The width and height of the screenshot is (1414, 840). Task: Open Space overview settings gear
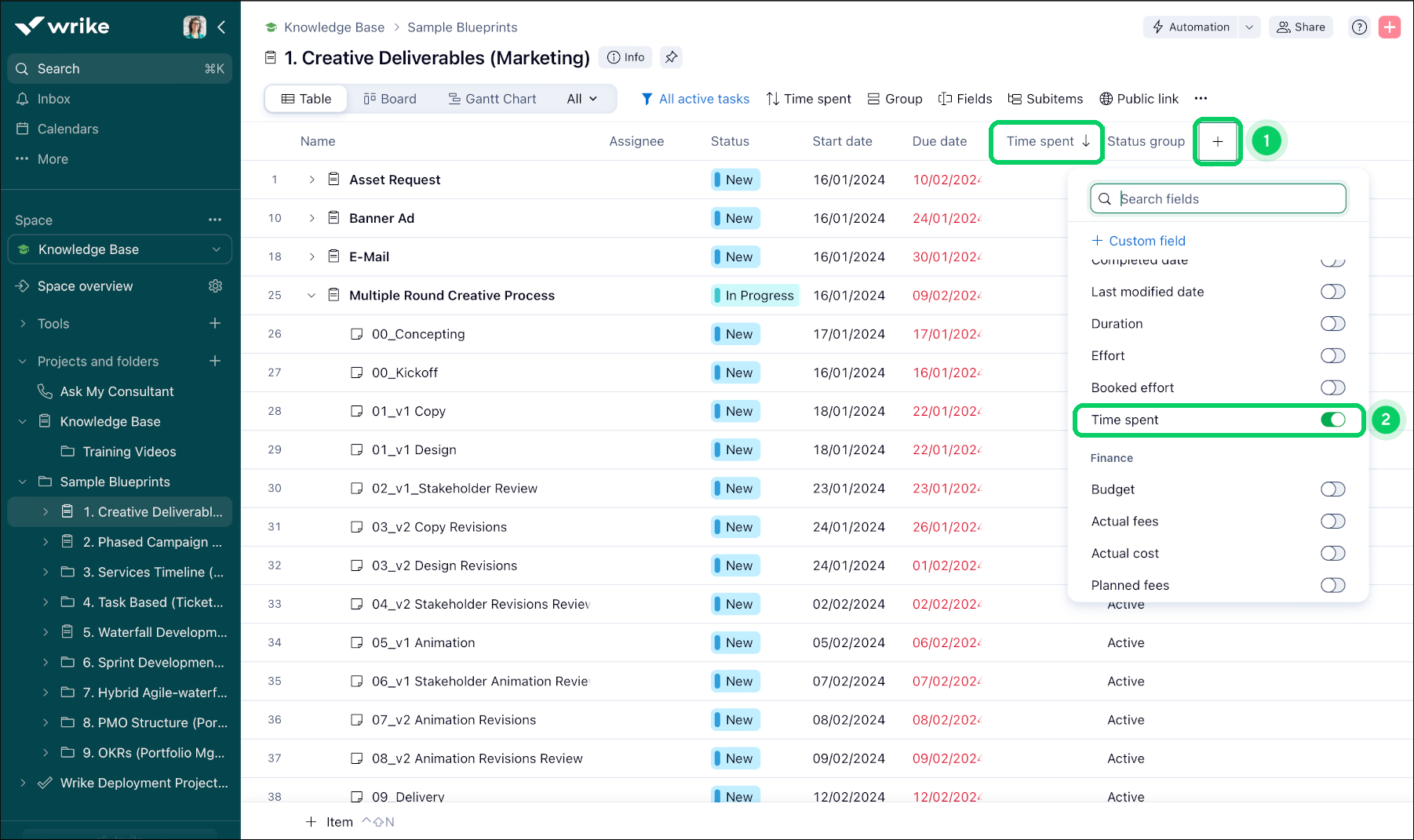point(216,286)
